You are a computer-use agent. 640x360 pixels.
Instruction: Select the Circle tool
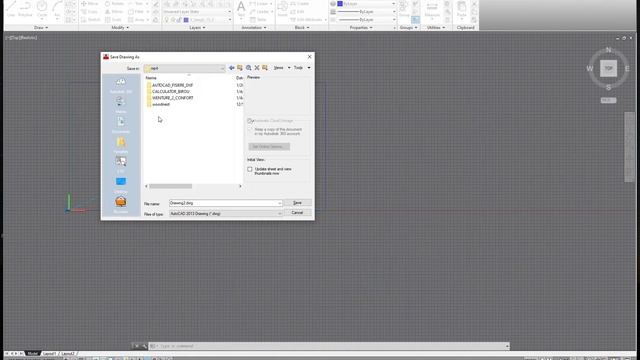42,9
